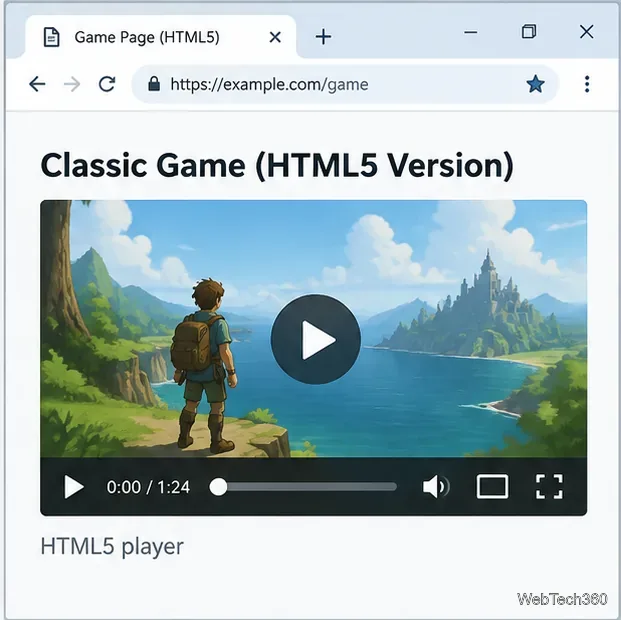Viewport: 621px width, 620px height.
Task: Reload the page with refresh icon
Action: (107, 84)
